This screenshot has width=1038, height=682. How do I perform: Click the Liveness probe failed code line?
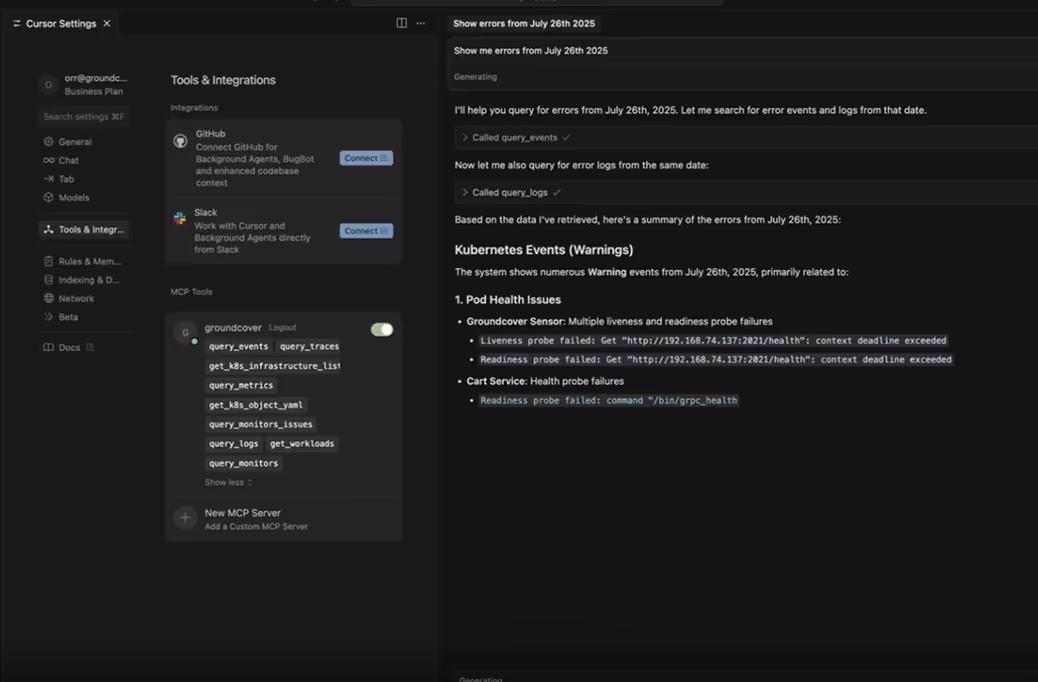click(x=714, y=340)
